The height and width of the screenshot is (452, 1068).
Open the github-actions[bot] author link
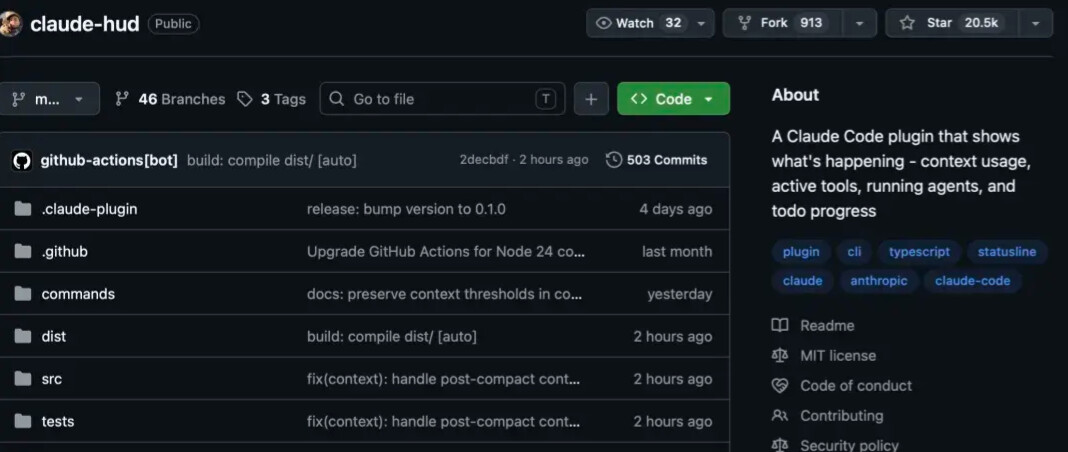point(109,161)
